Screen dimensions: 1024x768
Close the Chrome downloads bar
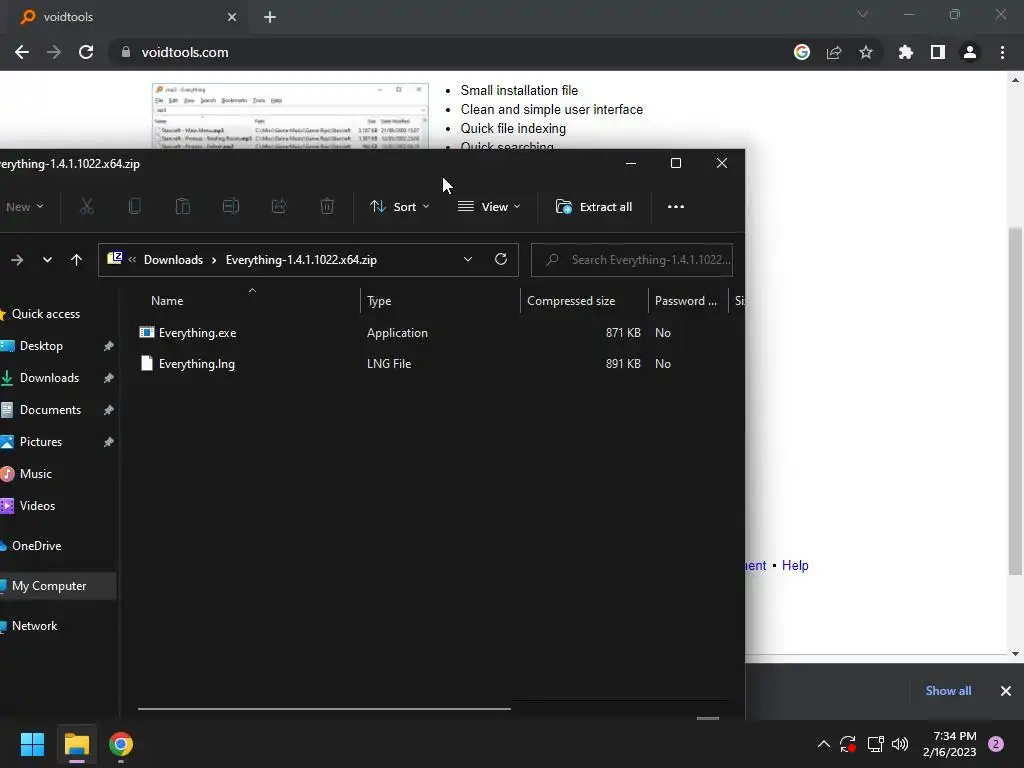tap(1006, 691)
